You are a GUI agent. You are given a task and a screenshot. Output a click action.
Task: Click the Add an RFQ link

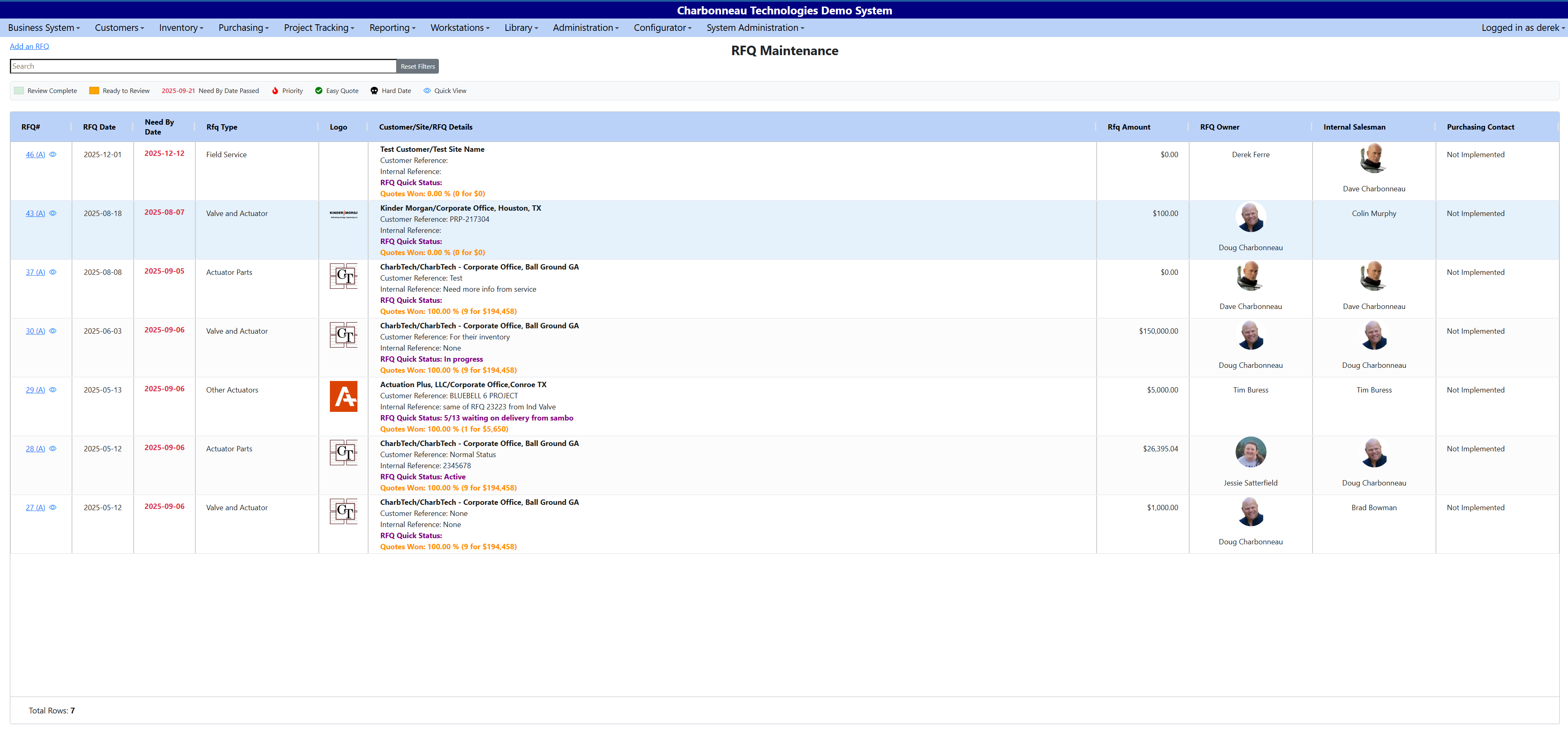29,46
